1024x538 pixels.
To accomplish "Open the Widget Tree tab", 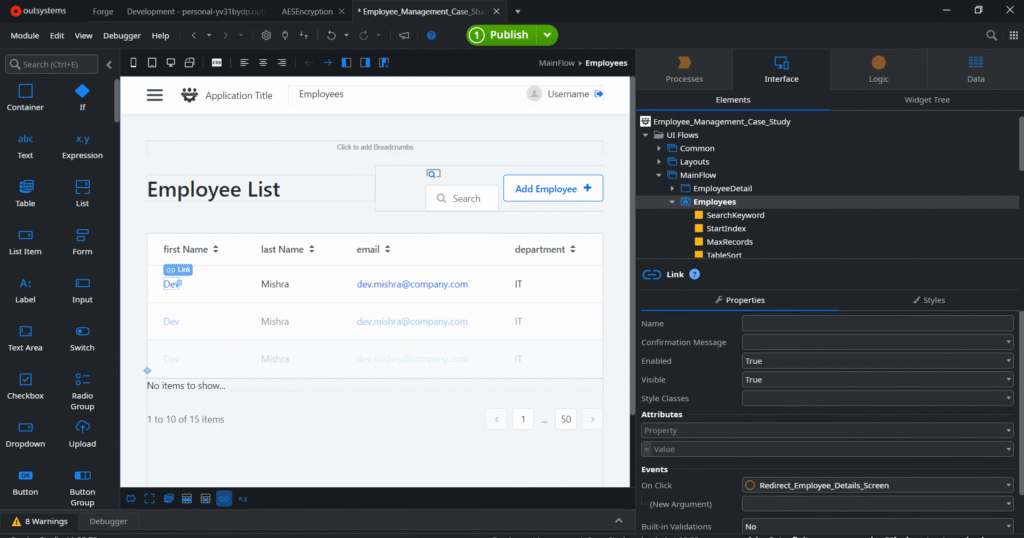I will pos(927,100).
